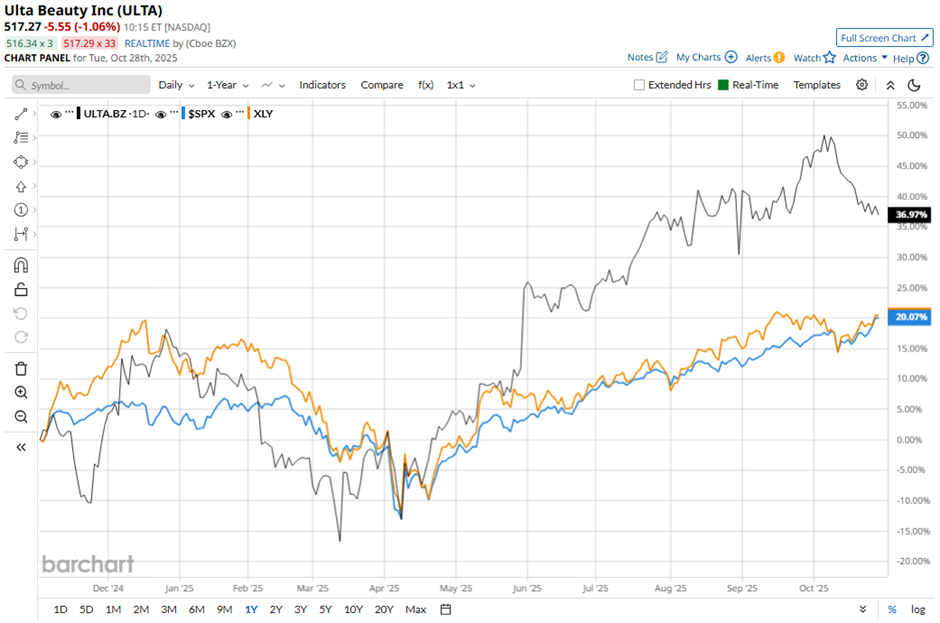Expand the line tool submenu arrow
Screen dimensions: 940x623
(x=35, y=113)
